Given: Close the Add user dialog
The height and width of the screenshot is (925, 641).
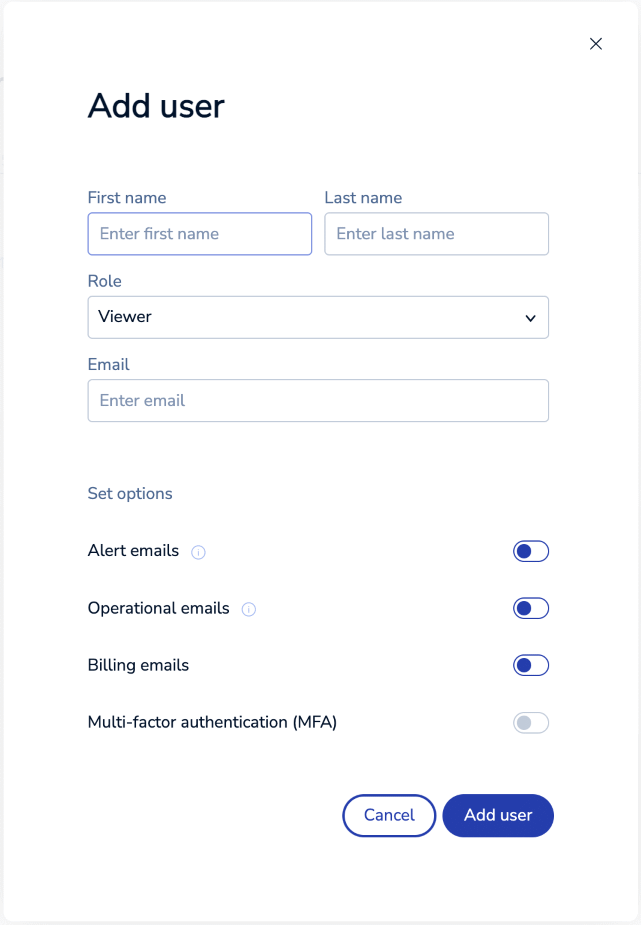Looking at the screenshot, I should pyautogui.click(x=596, y=44).
